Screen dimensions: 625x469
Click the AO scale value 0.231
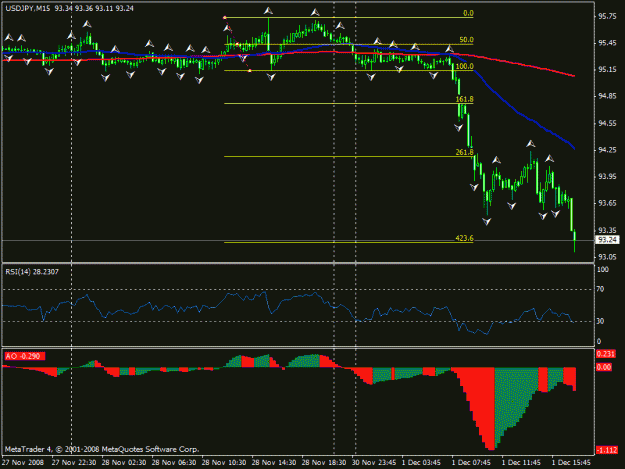pos(606,354)
